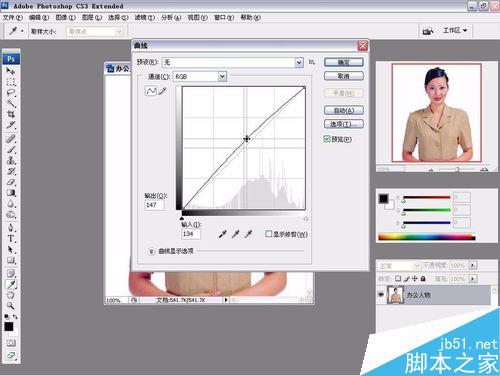
Task: Open the 编辑(E) menu
Action: point(39,17)
